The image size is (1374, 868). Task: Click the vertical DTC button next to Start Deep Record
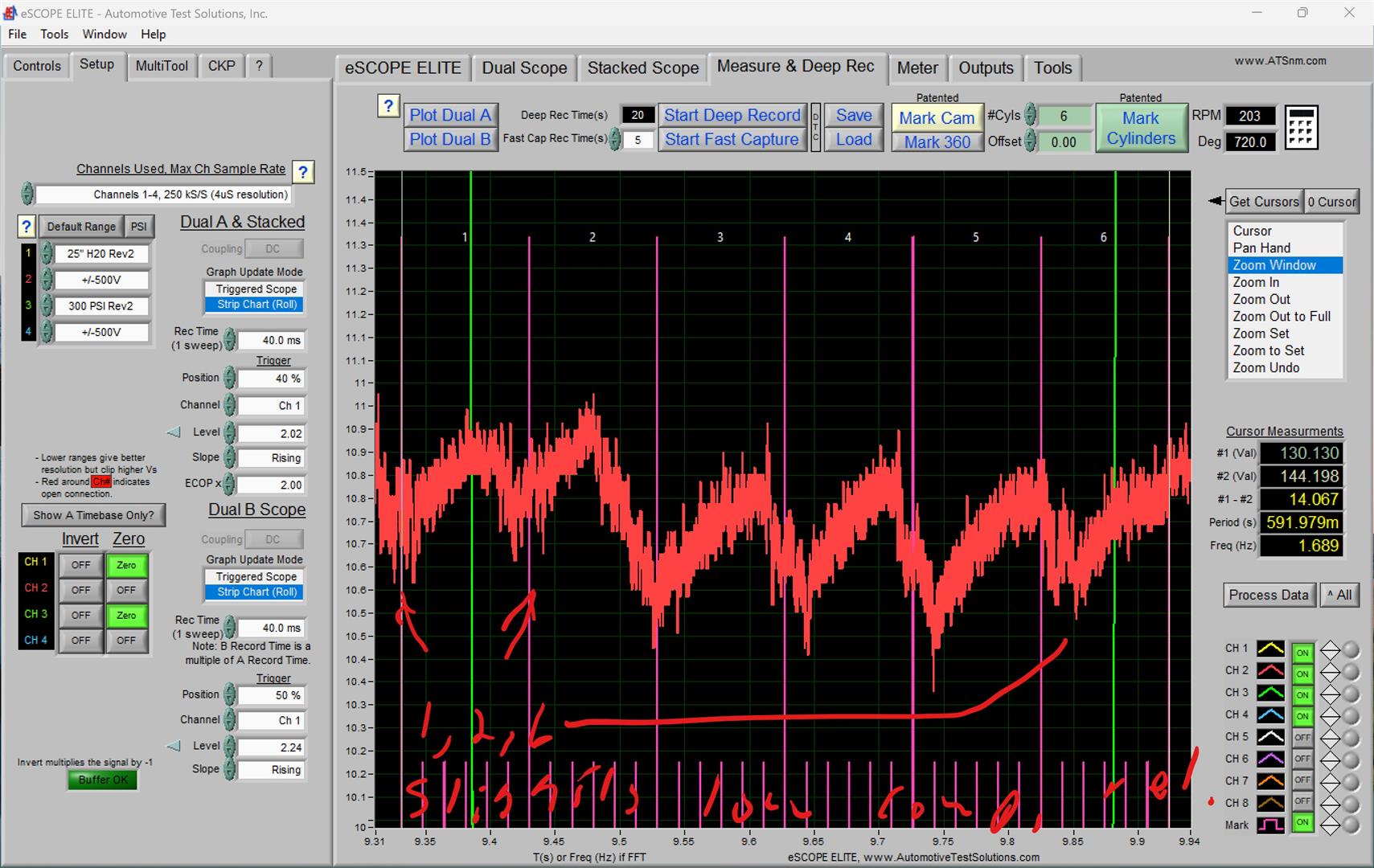click(814, 127)
